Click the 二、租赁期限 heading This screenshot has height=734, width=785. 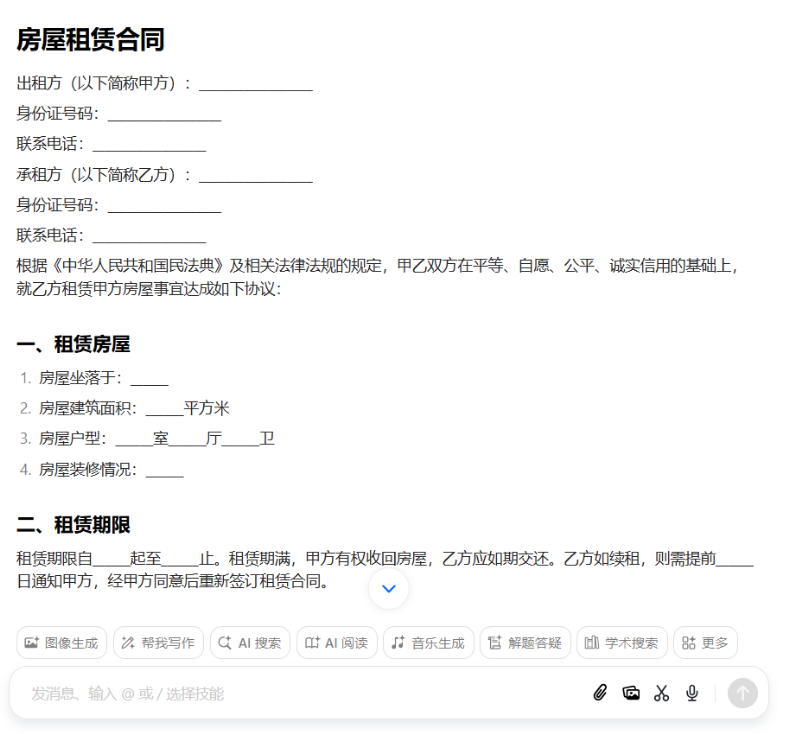pos(73,525)
